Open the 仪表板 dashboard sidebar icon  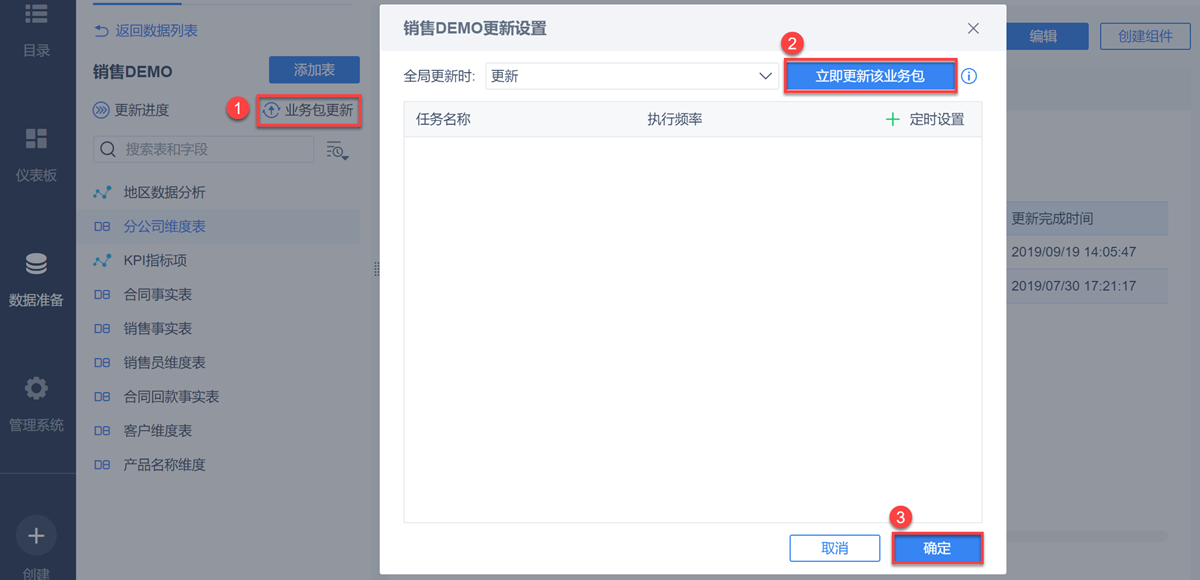click(x=36, y=139)
